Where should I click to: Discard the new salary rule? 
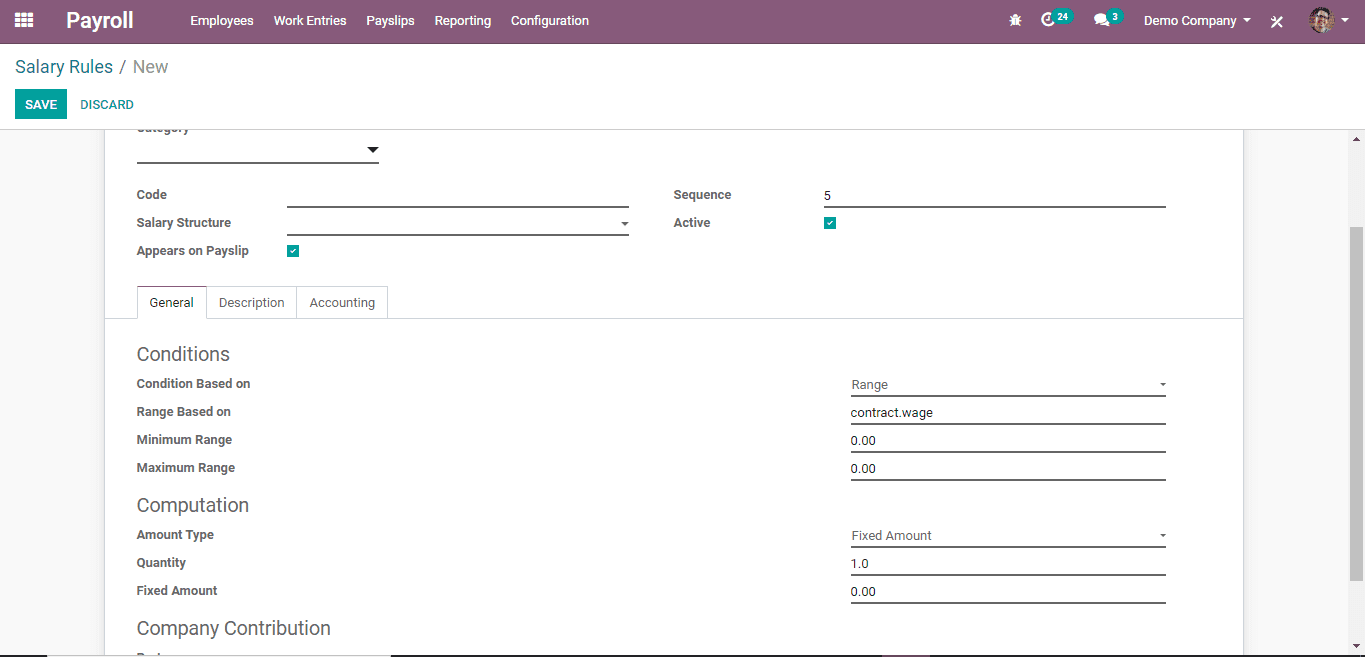107,105
